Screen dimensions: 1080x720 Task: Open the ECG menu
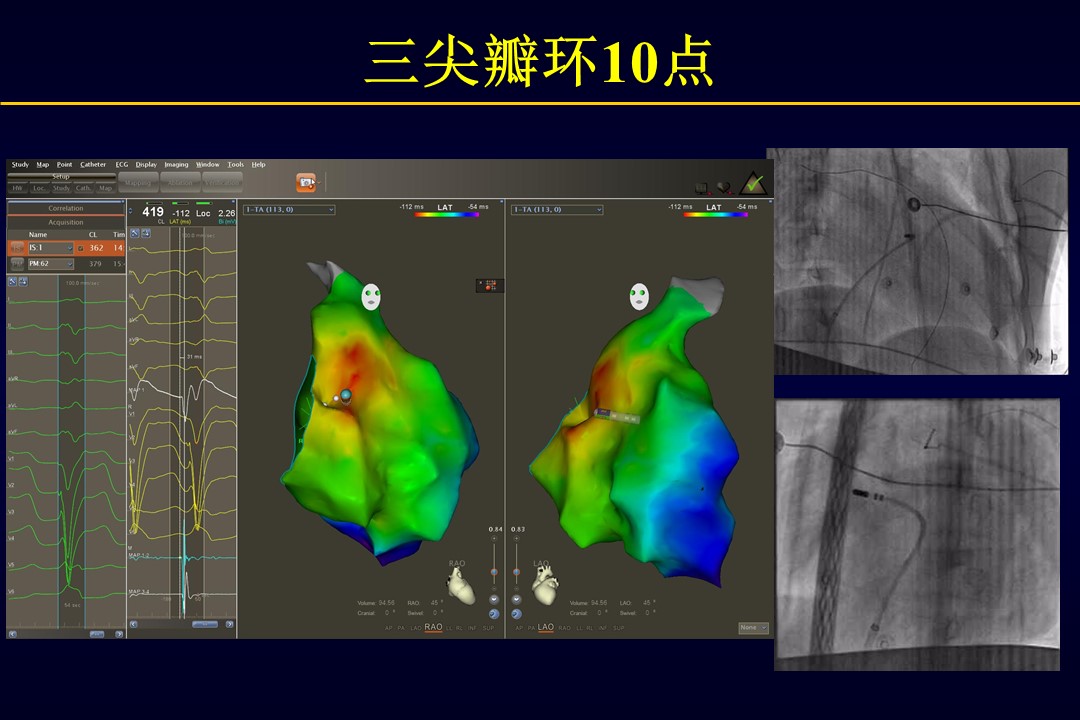coord(122,165)
